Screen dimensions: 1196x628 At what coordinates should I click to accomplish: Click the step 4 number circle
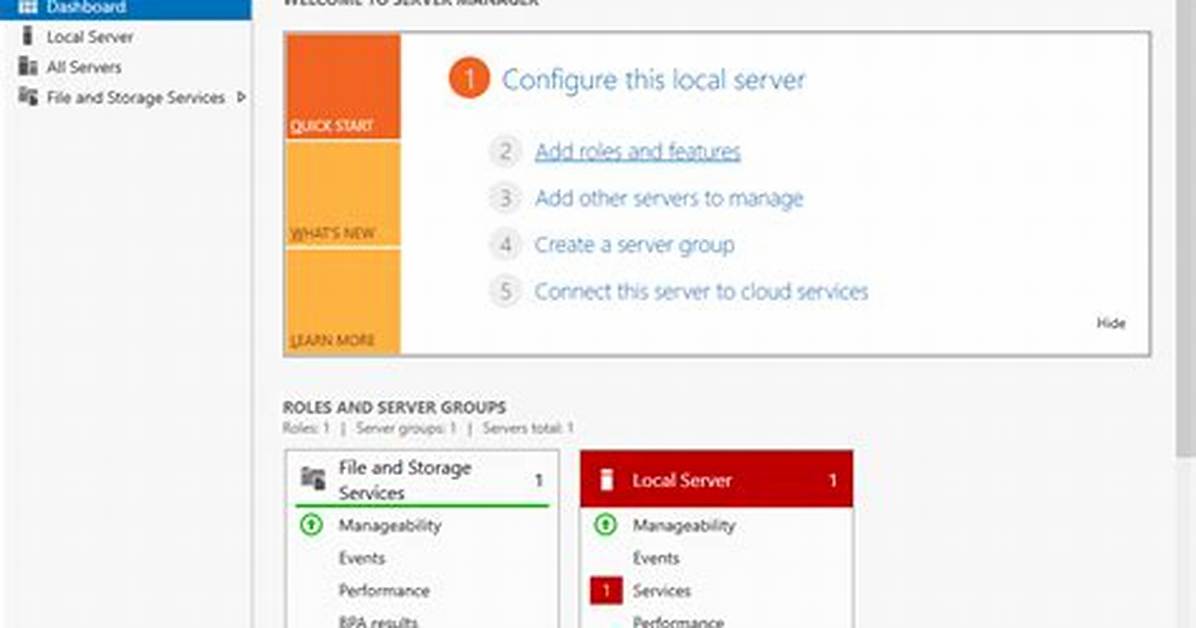tap(505, 245)
